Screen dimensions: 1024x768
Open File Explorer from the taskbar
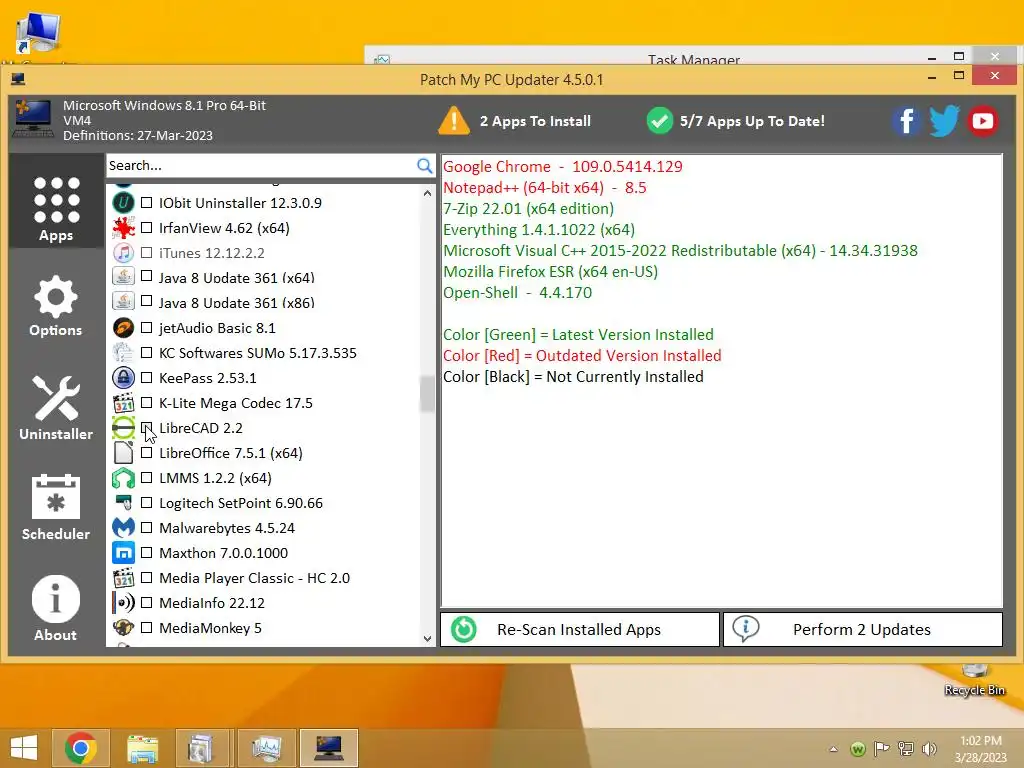pyautogui.click(x=142, y=748)
